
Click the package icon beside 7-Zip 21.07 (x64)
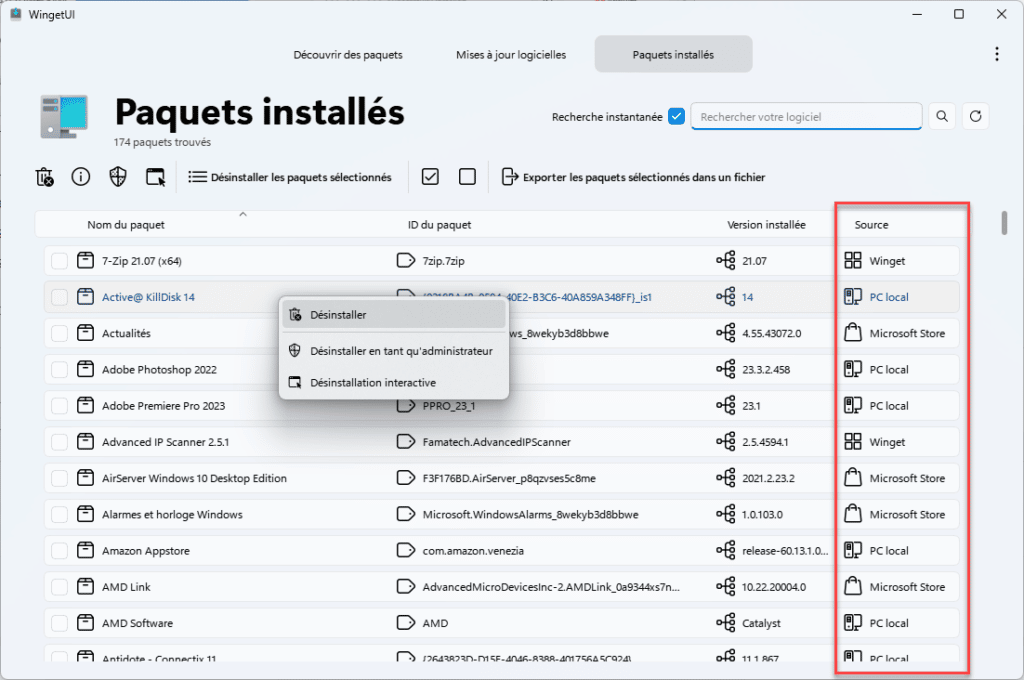point(86,261)
